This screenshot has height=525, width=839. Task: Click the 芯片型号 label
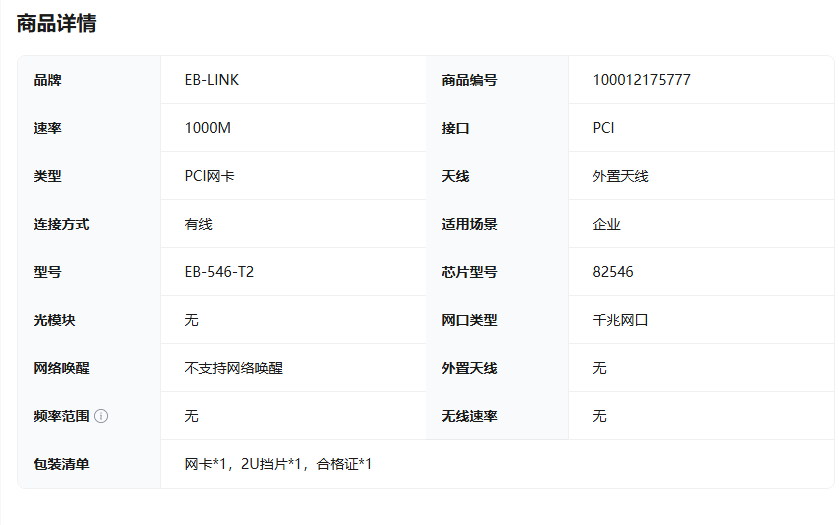(469, 272)
